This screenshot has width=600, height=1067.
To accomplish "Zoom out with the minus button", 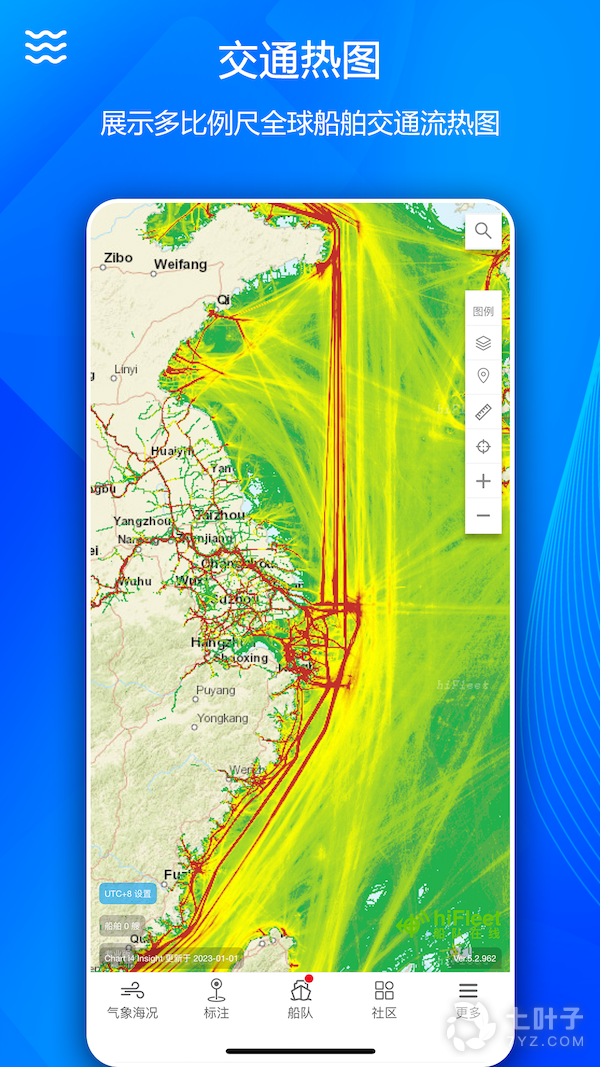I will (483, 516).
